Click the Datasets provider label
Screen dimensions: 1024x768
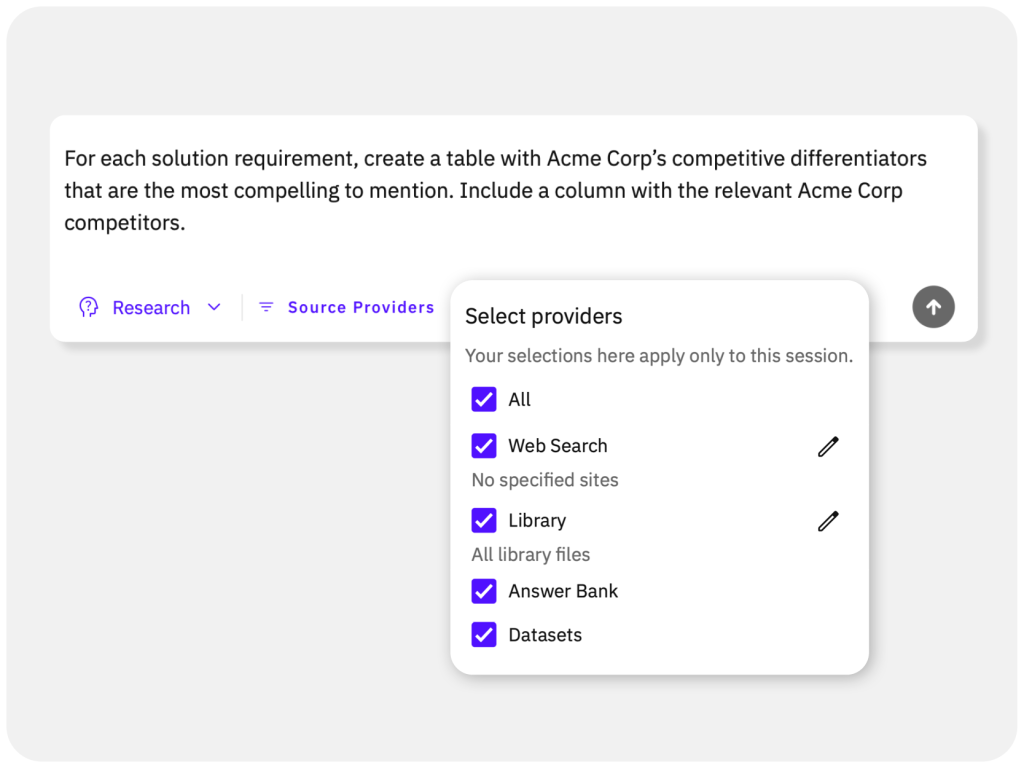(545, 635)
